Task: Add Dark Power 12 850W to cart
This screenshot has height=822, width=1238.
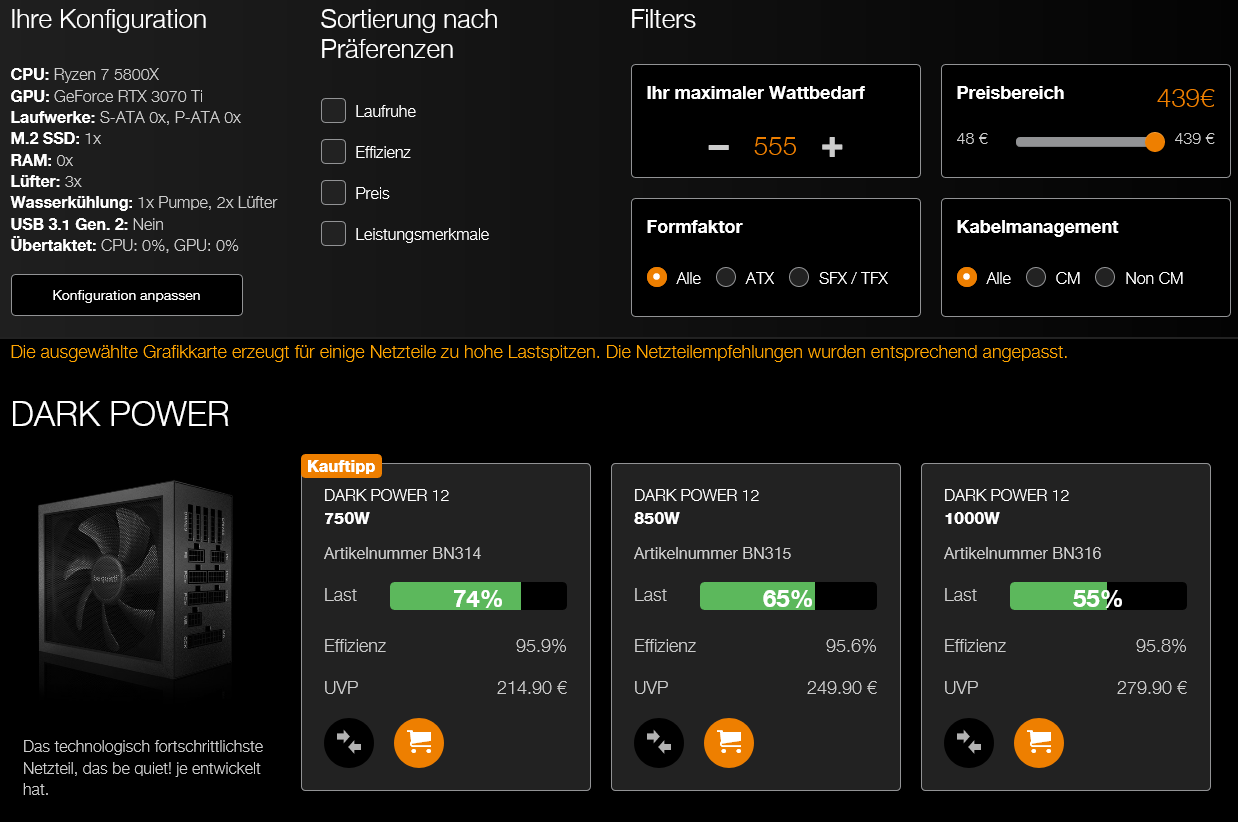Action: pos(729,742)
